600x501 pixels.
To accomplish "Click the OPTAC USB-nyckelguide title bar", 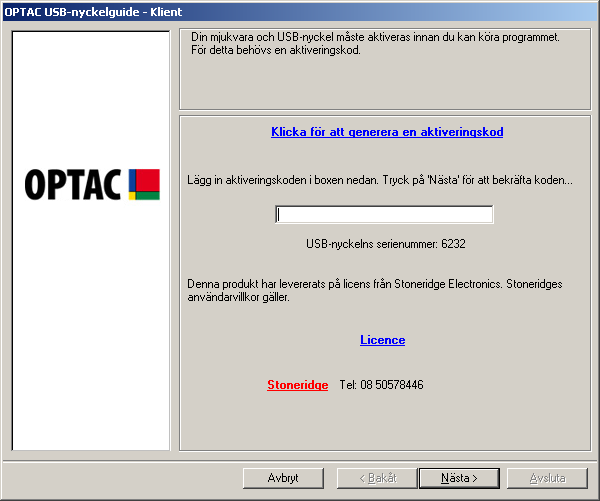I will (300, 11).
